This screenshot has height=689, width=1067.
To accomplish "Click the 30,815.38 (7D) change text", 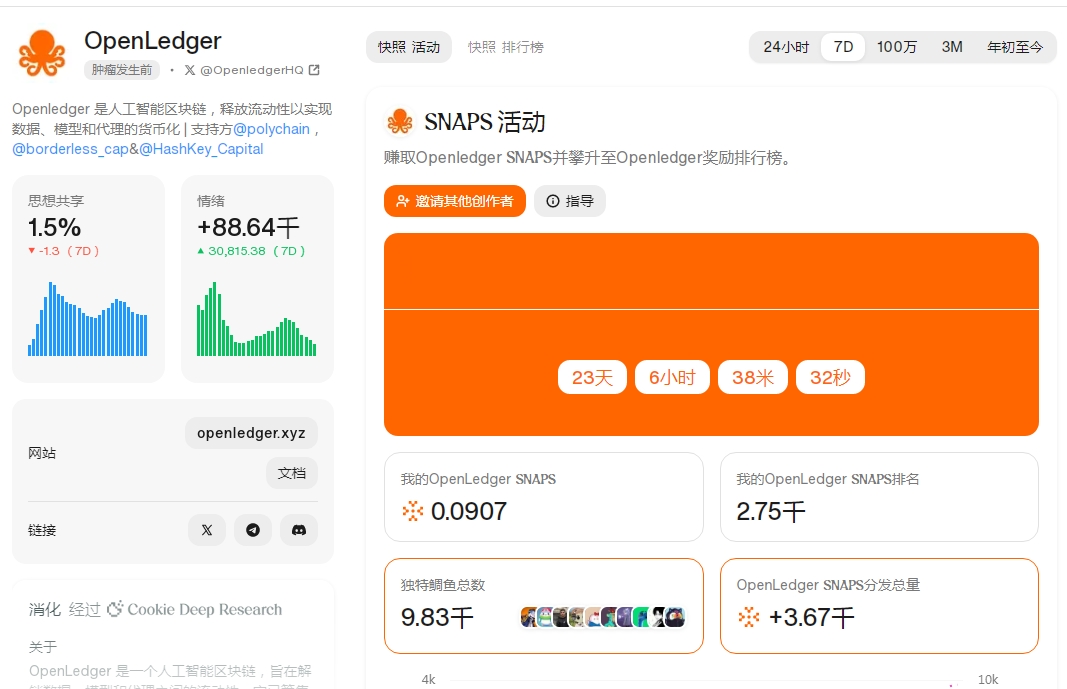I will click(251, 251).
